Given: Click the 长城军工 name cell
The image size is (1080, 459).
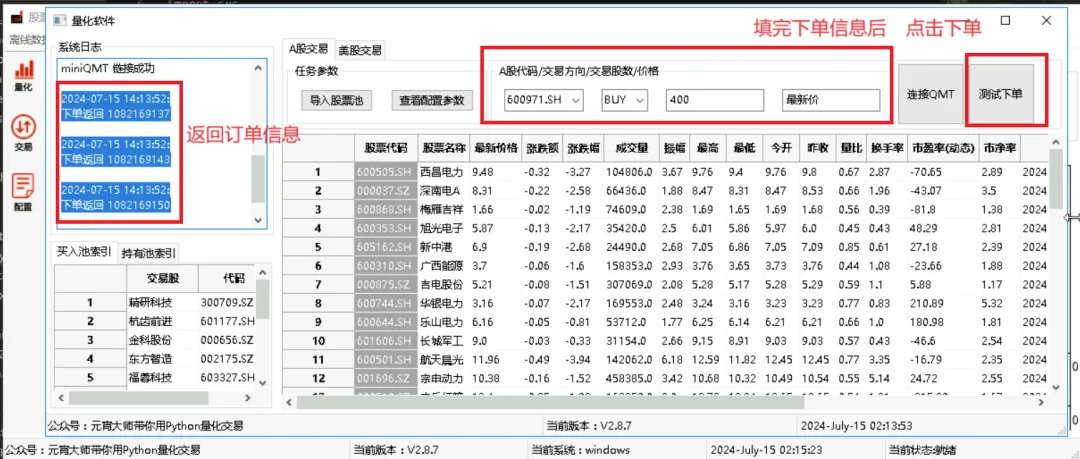Looking at the screenshot, I should click(x=443, y=340).
